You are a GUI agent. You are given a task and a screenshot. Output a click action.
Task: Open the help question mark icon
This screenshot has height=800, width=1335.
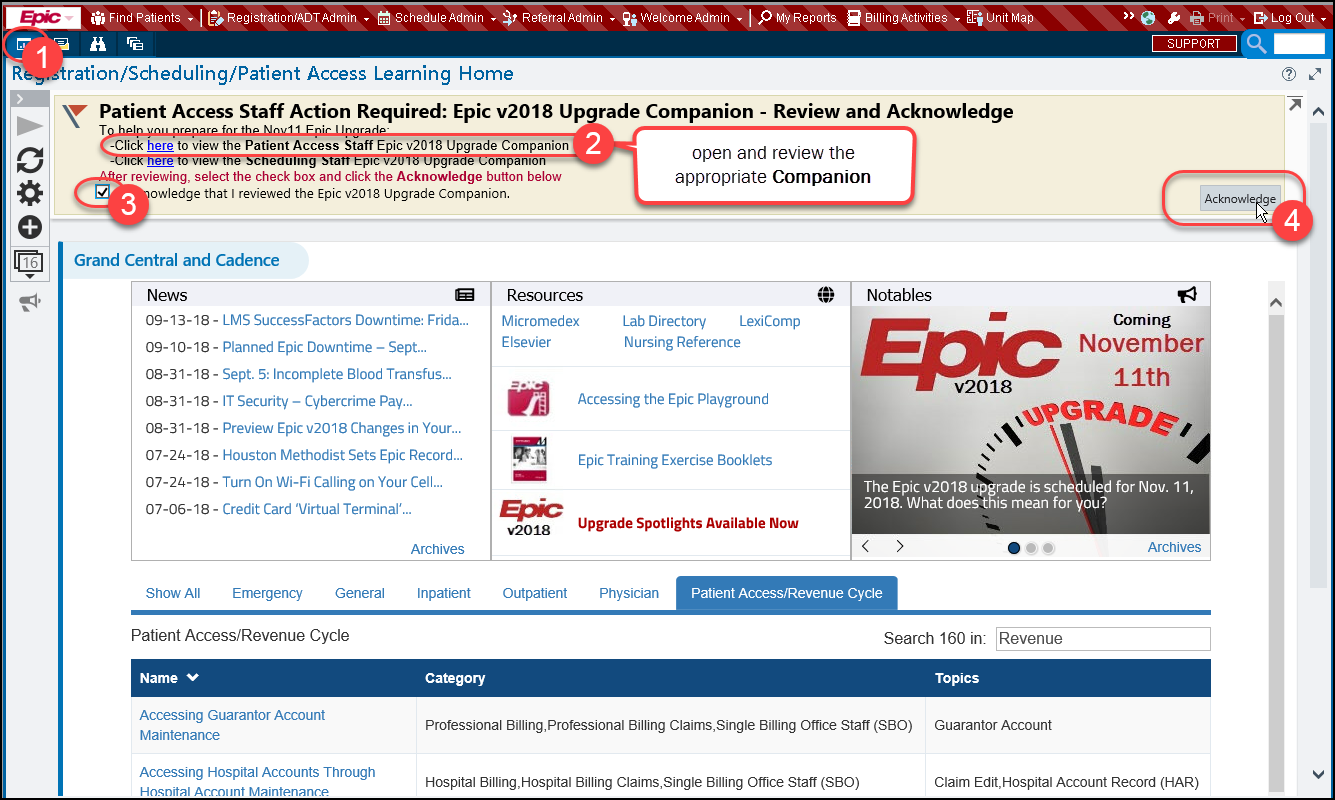pos(1289,74)
